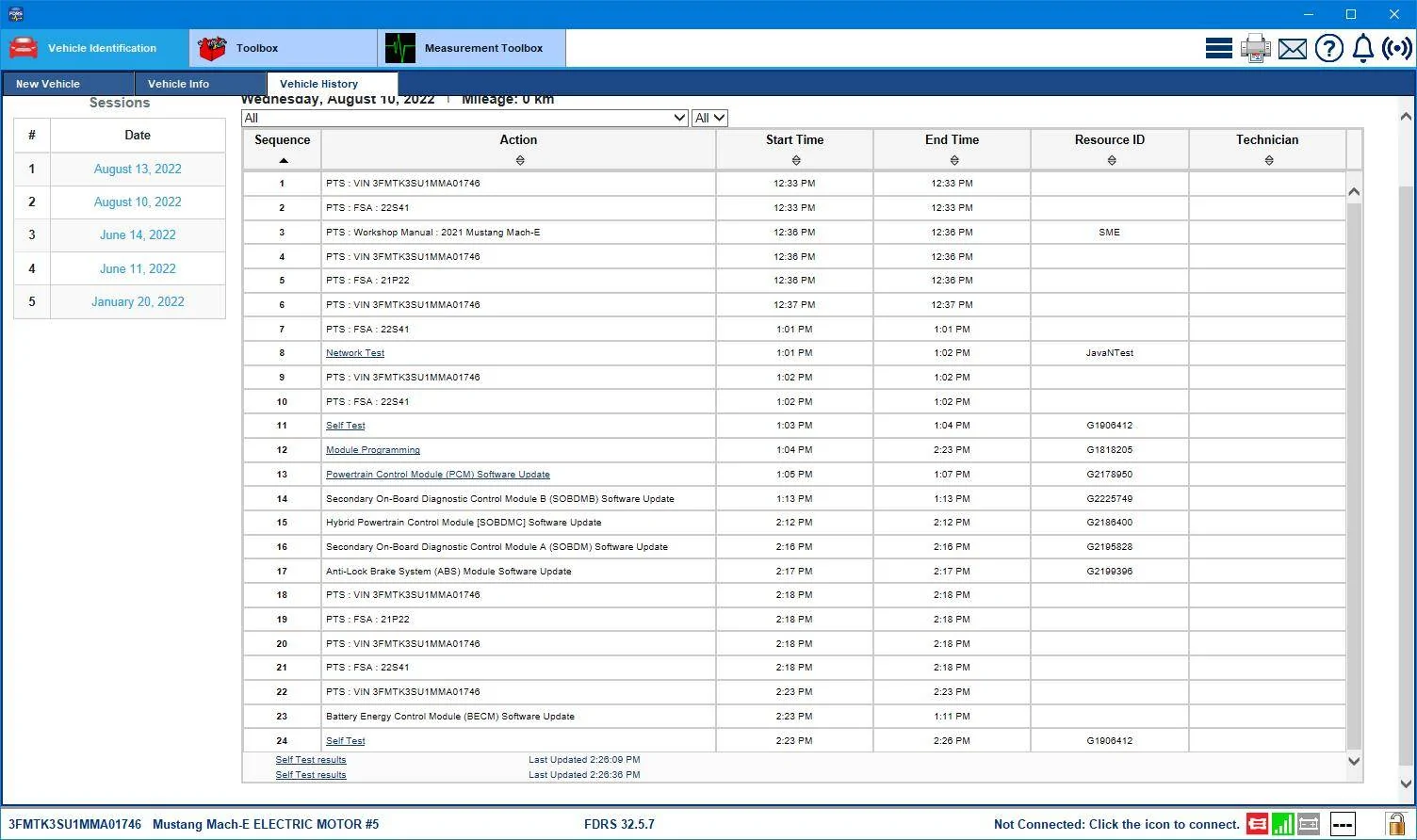The width and height of the screenshot is (1417, 840).
Task: Click the green signal bars icon
Action: pyautogui.click(x=1282, y=824)
